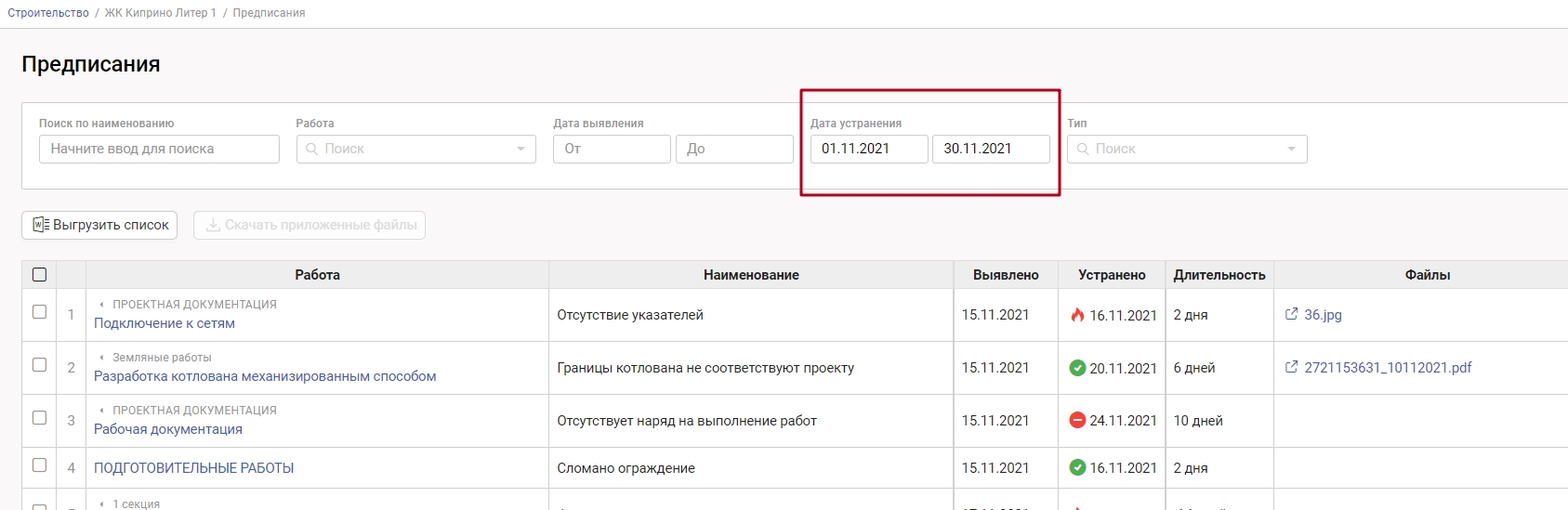Click red minus status icon in row 3

point(1077,421)
